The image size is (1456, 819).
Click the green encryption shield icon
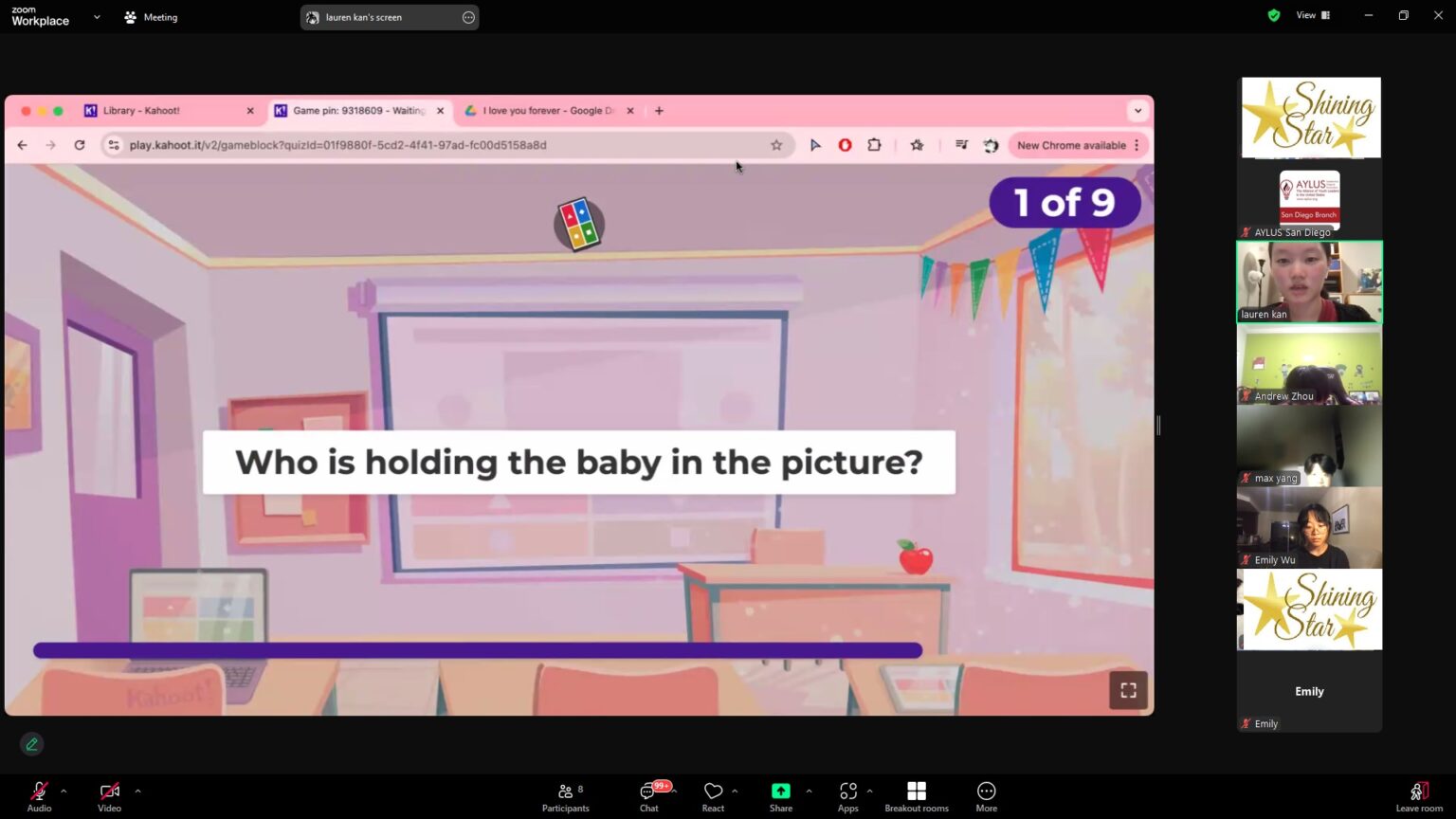[x=1274, y=15]
